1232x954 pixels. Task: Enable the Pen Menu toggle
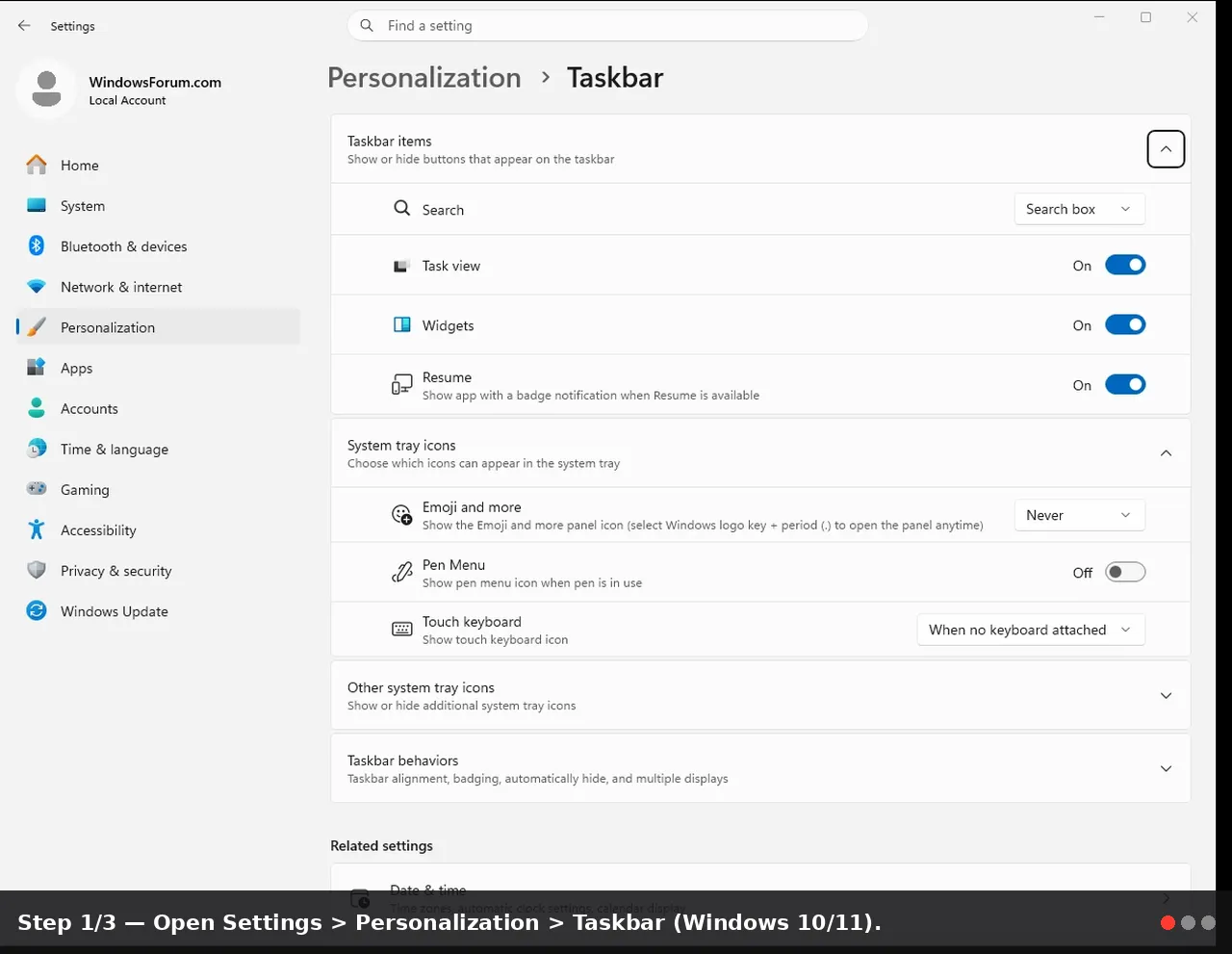(1125, 572)
